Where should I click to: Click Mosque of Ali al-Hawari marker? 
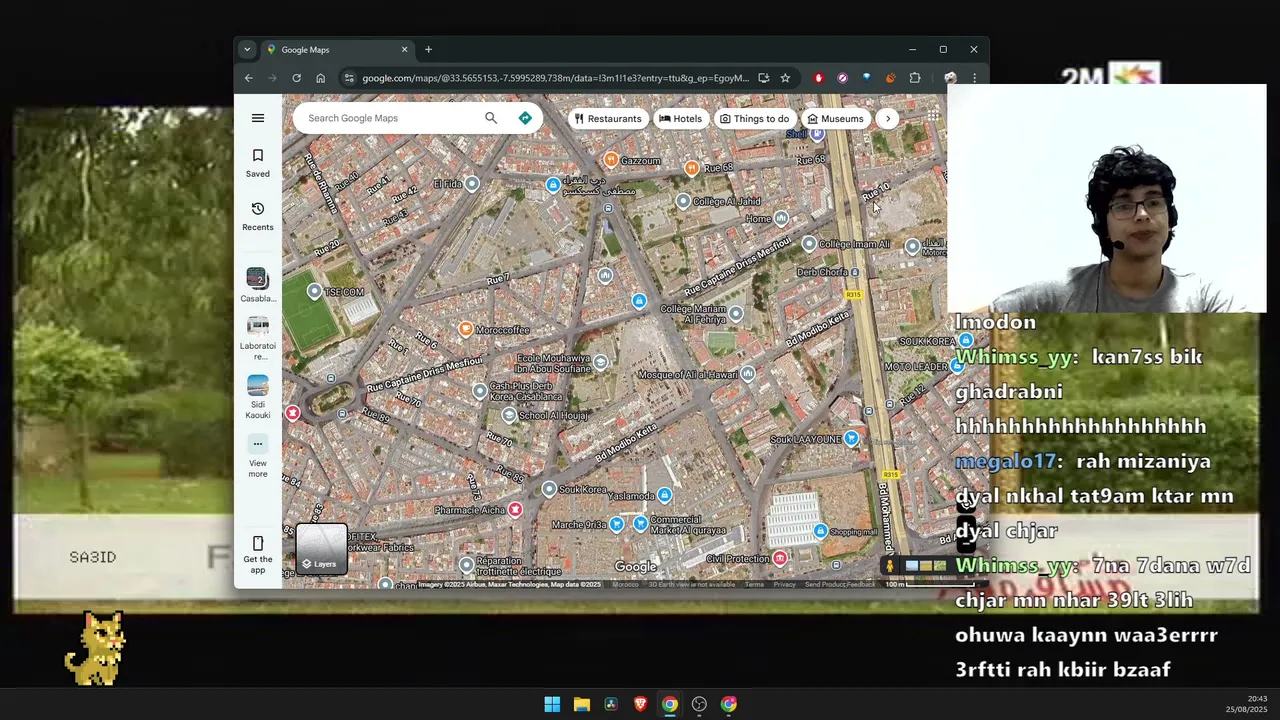(748, 374)
